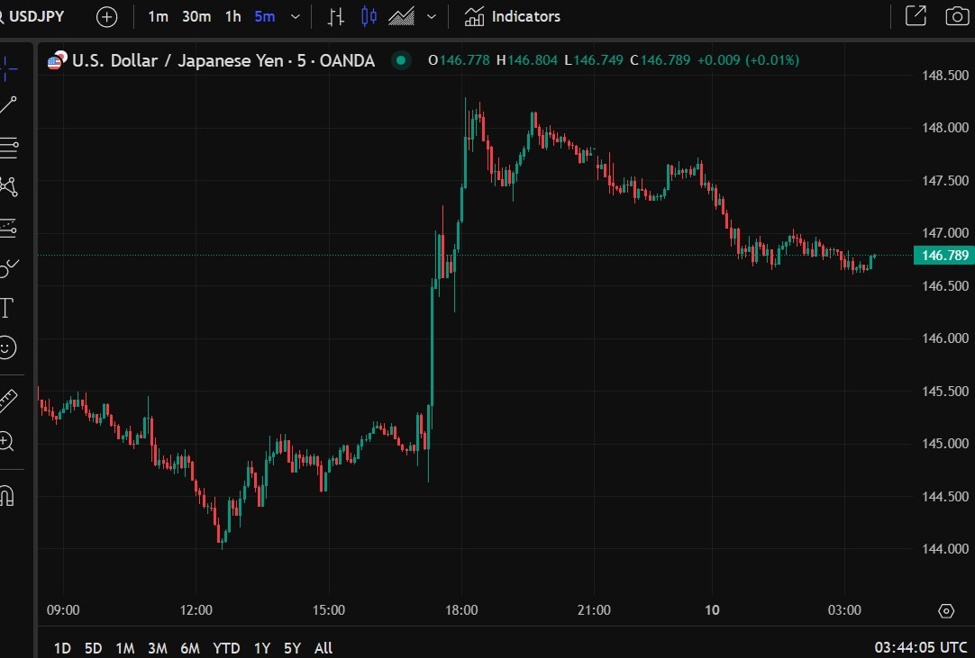Take a chart snapshot with camera icon
Screen dimensions: 975x658
tap(956, 16)
